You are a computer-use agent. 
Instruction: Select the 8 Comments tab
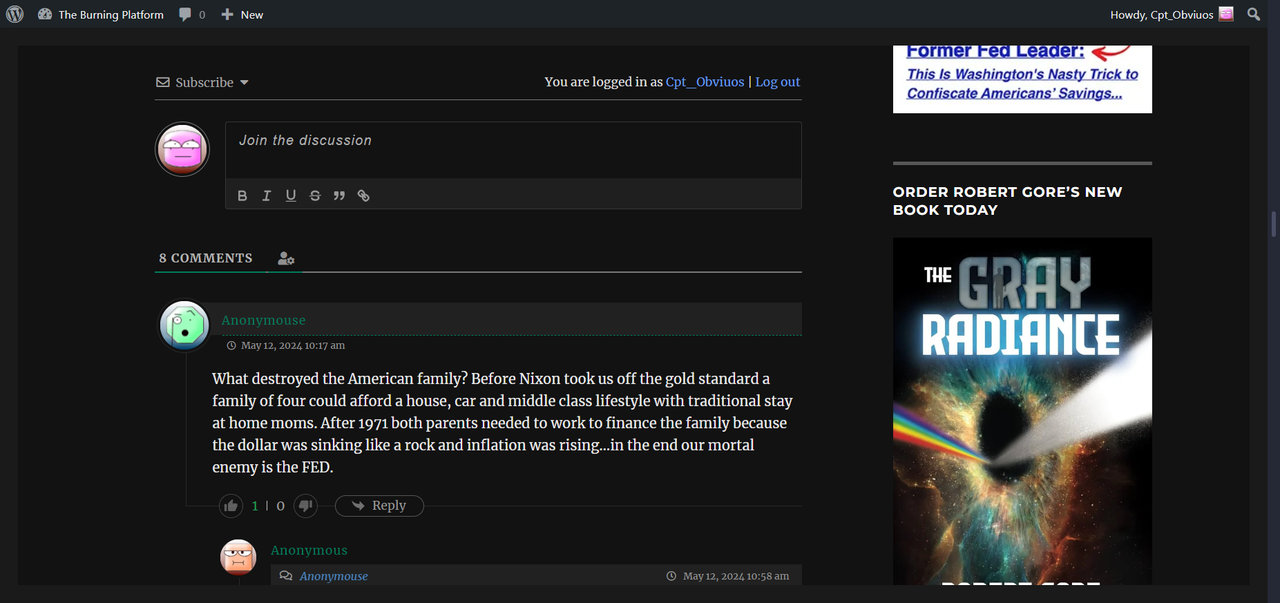point(206,258)
